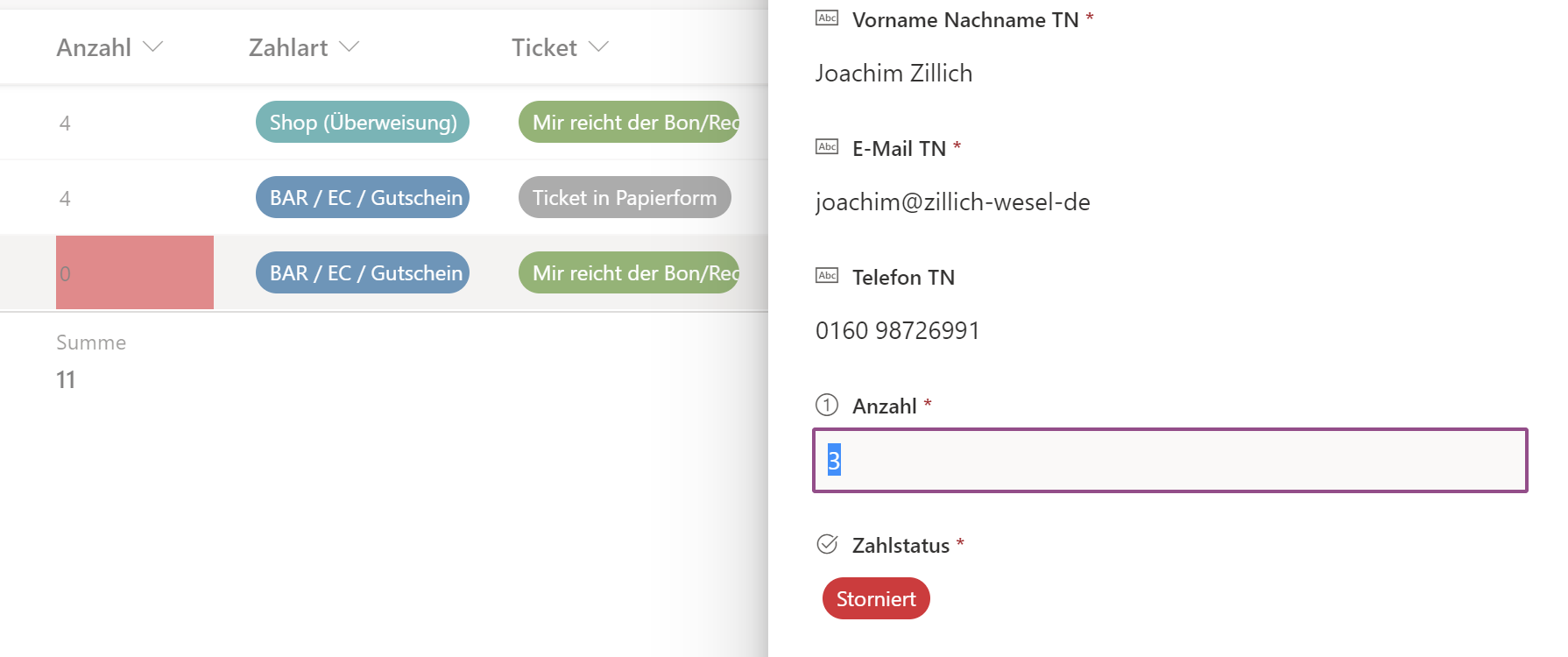Select BAR / EC / Gutschein in second row
1568x657 pixels.
(x=363, y=198)
